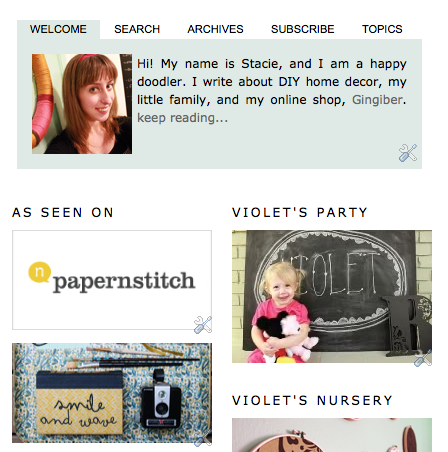Screen dimensions: 448x452
Task: Open the Violet's Nursery embroidery hoop image
Action: point(332,435)
